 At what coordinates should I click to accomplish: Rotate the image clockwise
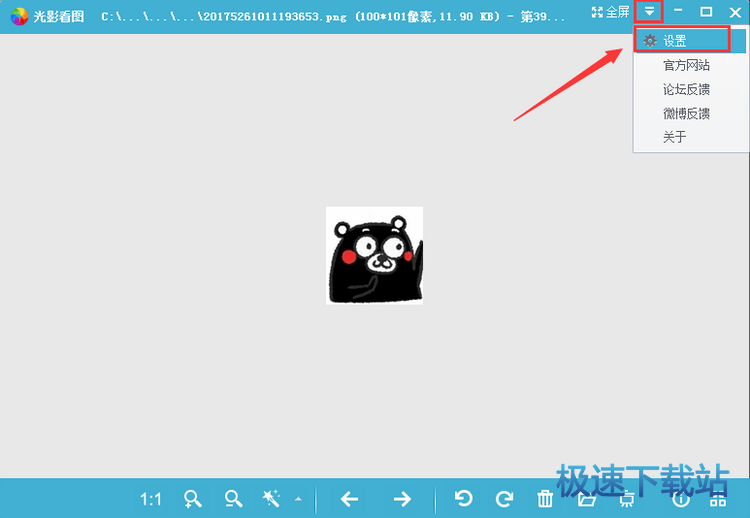[x=504, y=499]
